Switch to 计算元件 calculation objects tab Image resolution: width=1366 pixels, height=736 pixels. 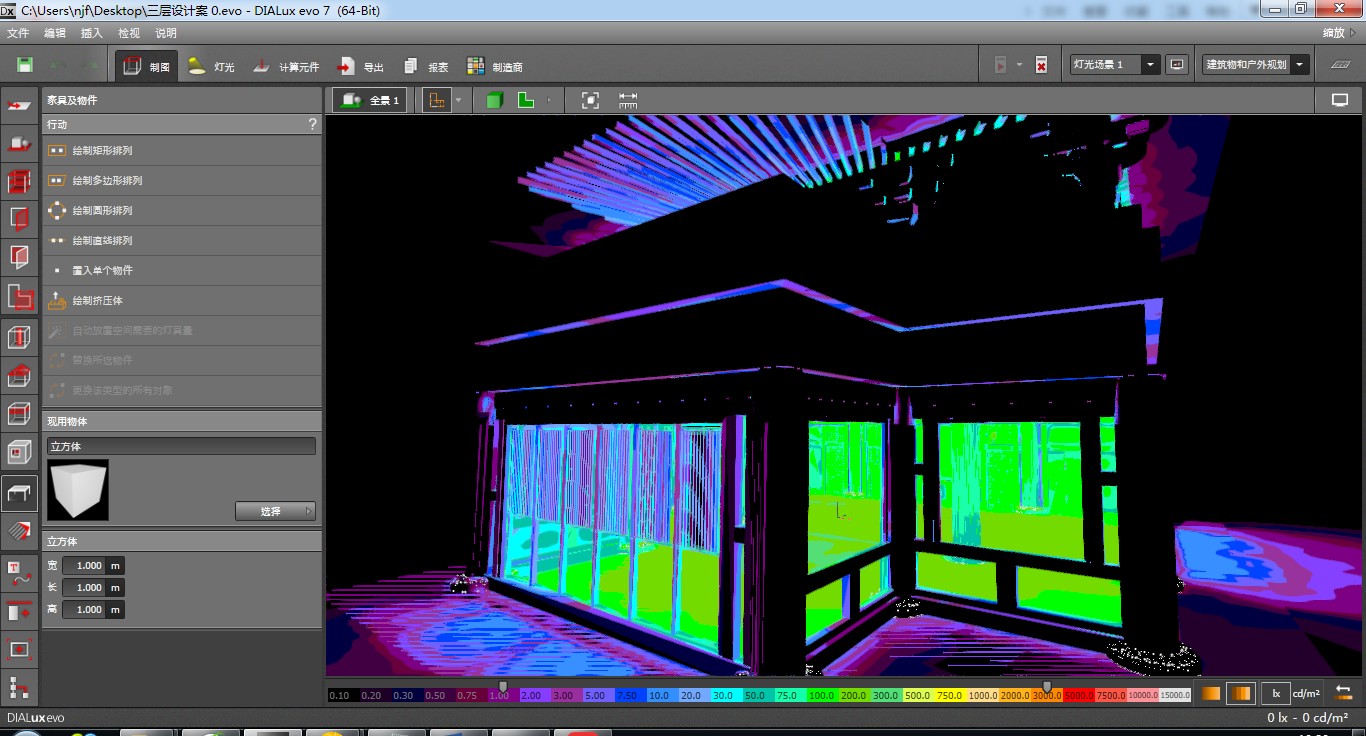286,67
